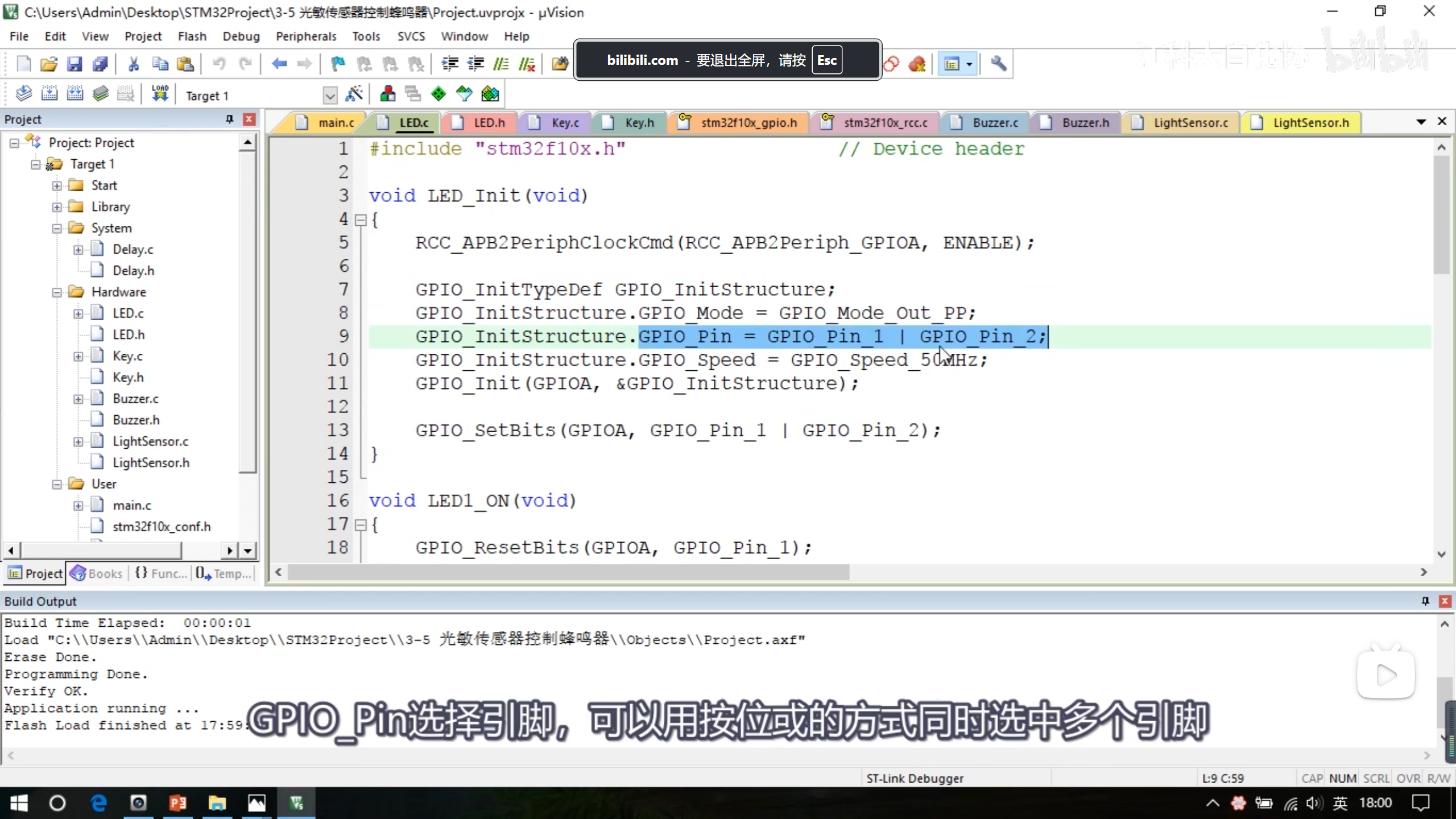Viewport: 1456px width, 819px height.
Task: Toggle the Project panel pin
Action: tap(229, 119)
